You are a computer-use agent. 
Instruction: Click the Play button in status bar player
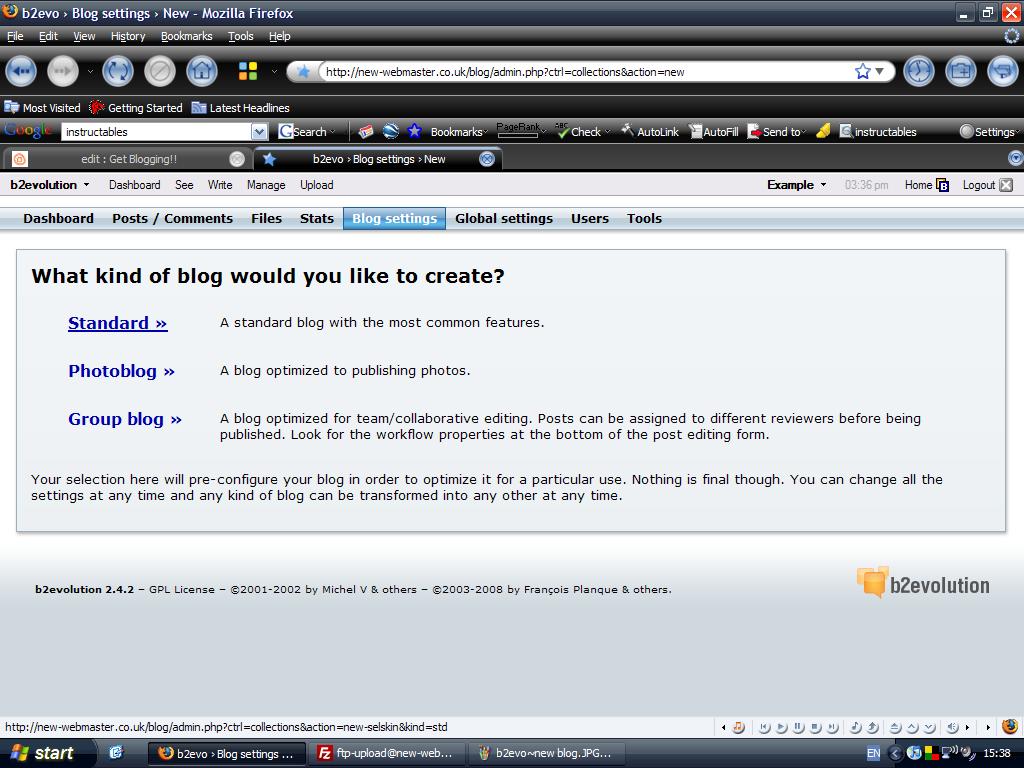(782, 727)
